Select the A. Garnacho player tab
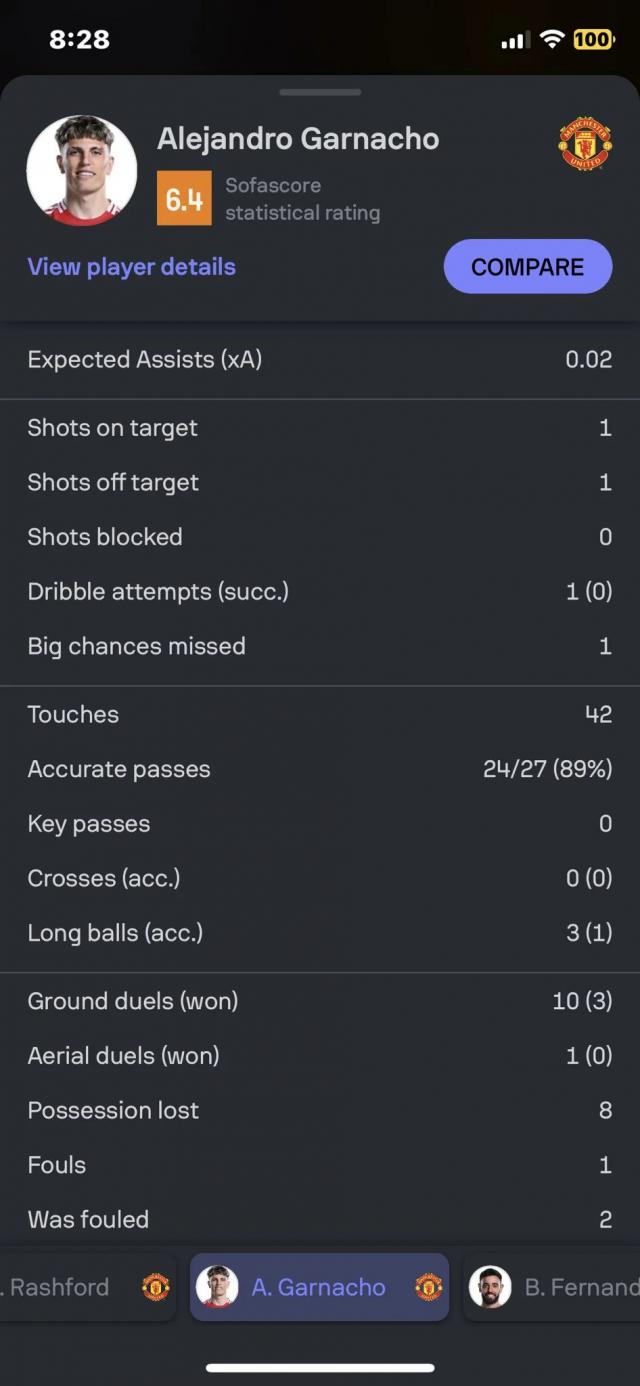This screenshot has width=640, height=1386. (319, 1287)
